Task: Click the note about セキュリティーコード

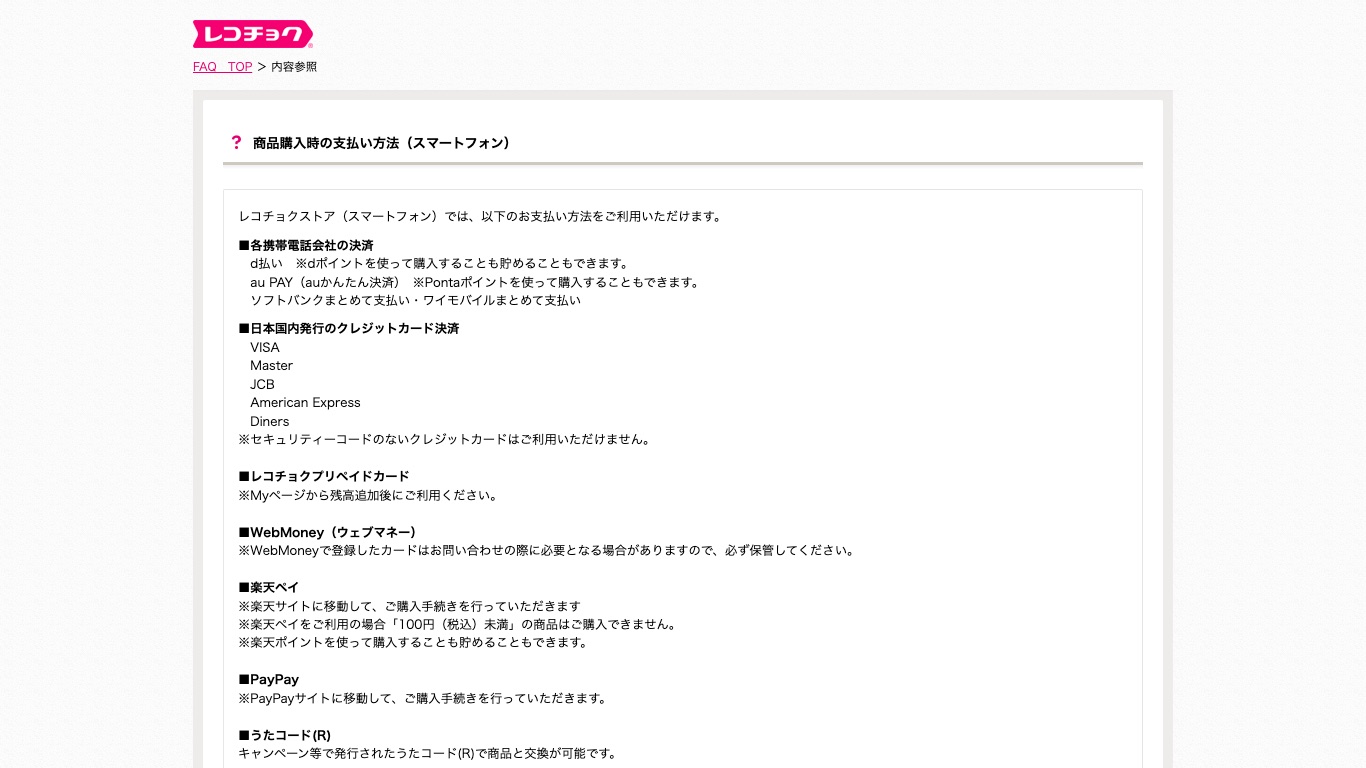Action: click(x=444, y=439)
